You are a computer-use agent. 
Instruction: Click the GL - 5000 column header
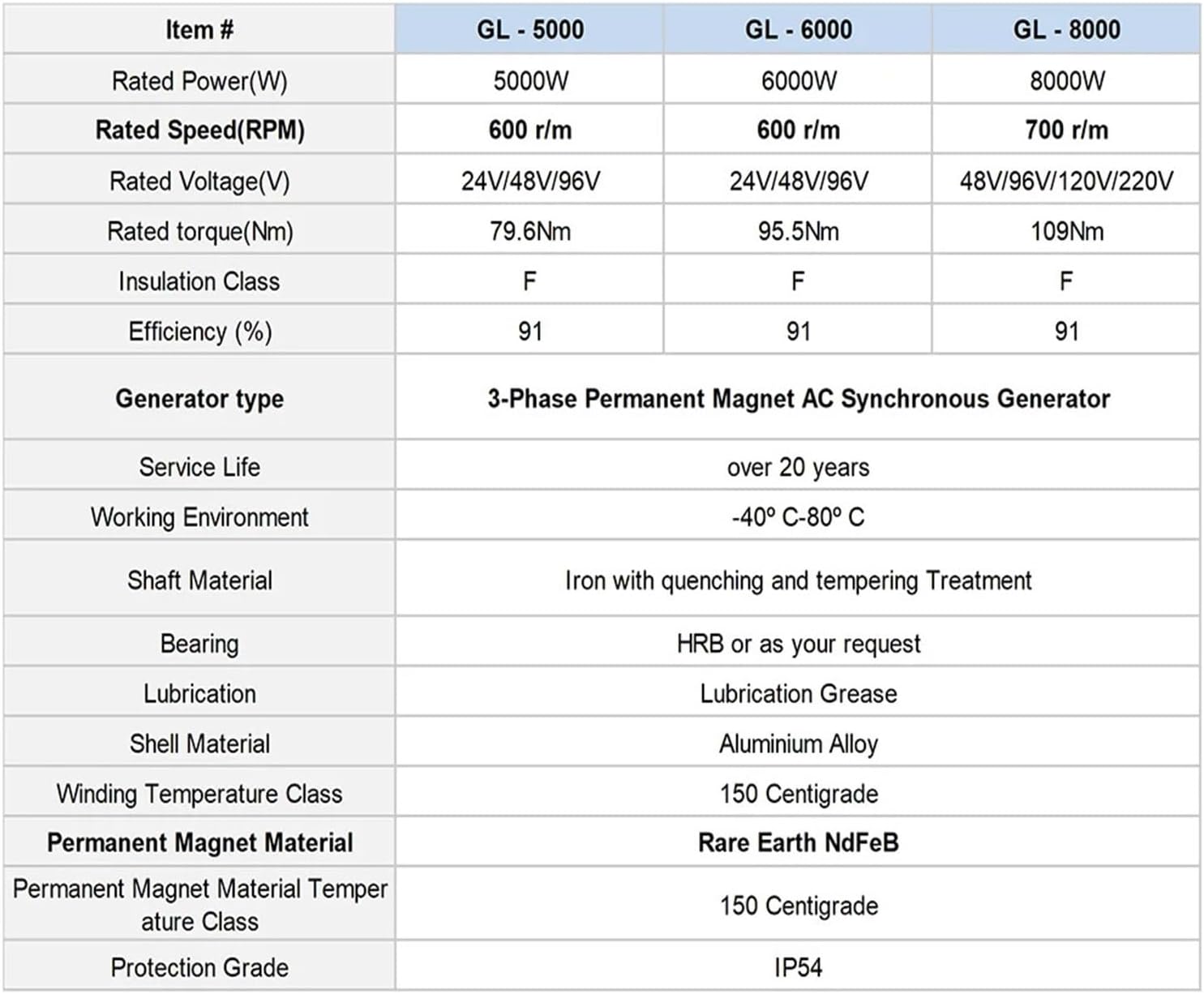coord(529,30)
